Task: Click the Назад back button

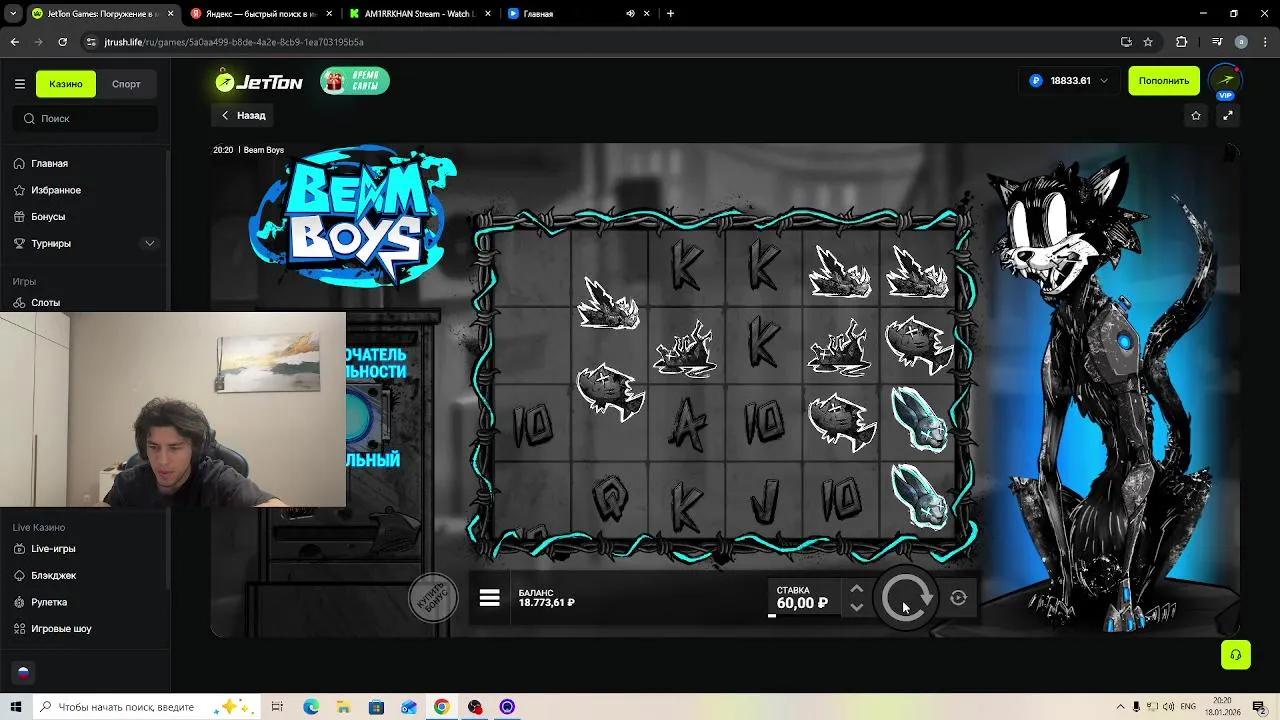Action: [244, 116]
